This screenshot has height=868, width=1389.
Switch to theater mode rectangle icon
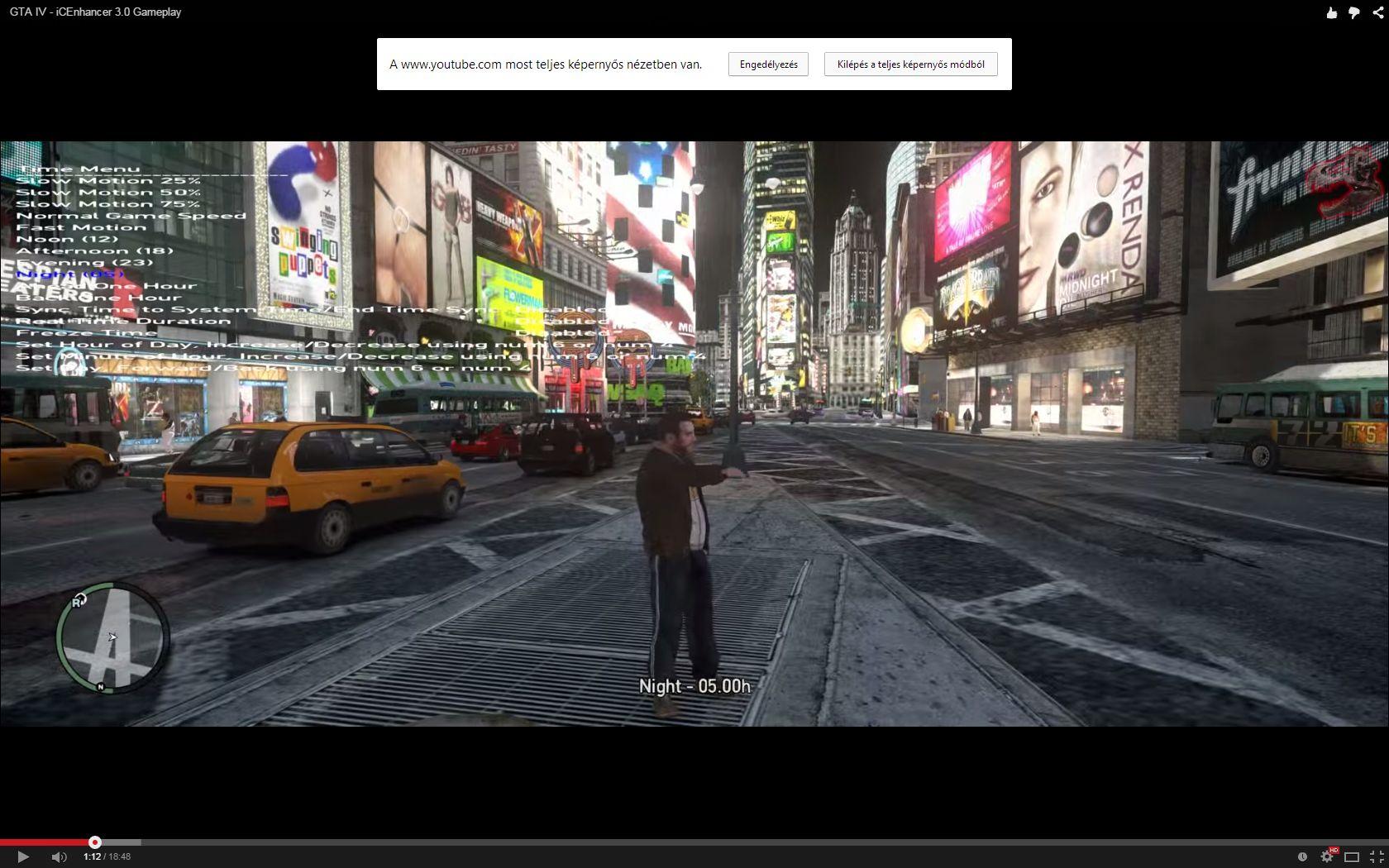coord(1352,857)
